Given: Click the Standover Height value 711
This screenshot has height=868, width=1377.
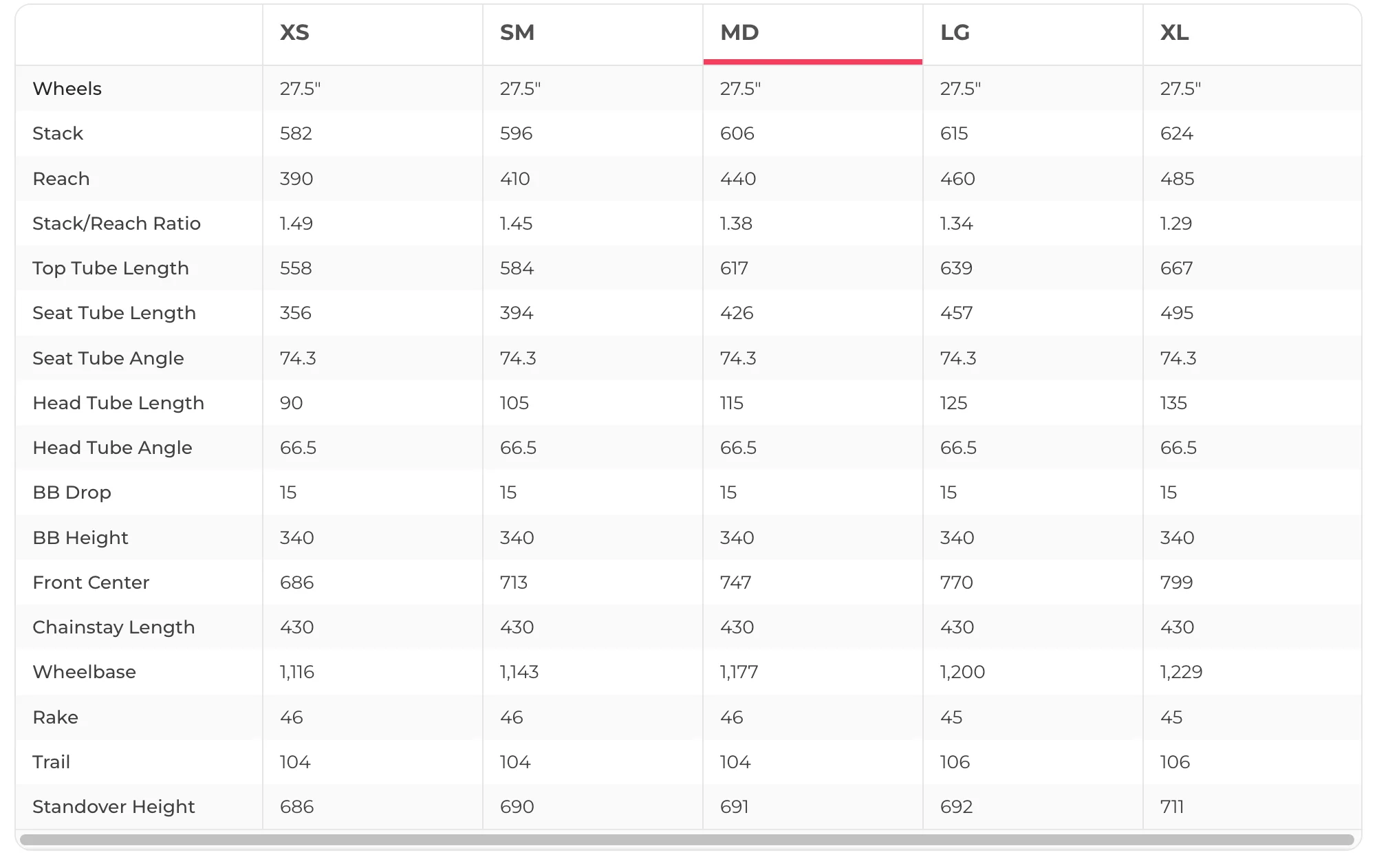Looking at the screenshot, I should pos(1171,807).
